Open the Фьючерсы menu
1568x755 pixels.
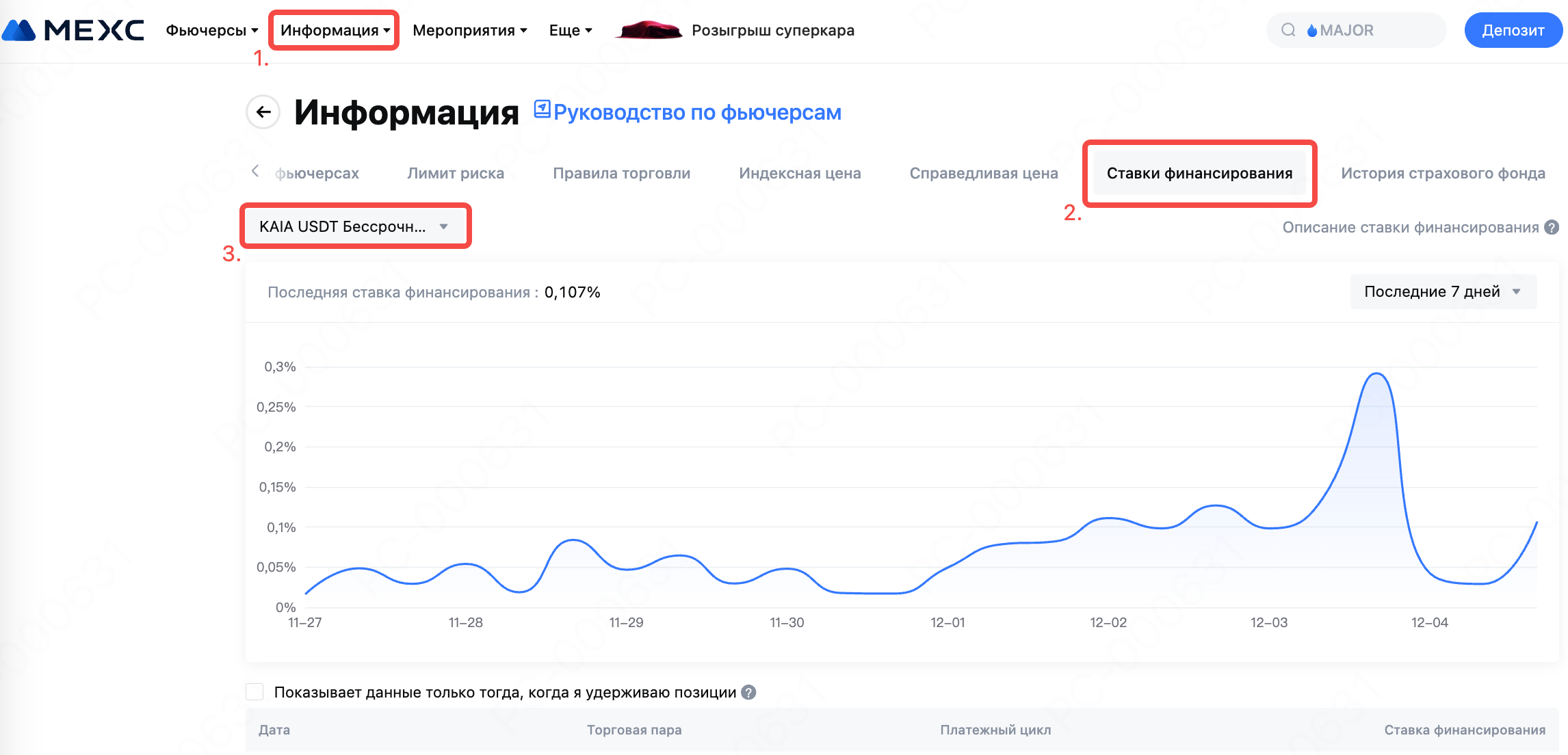[211, 30]
